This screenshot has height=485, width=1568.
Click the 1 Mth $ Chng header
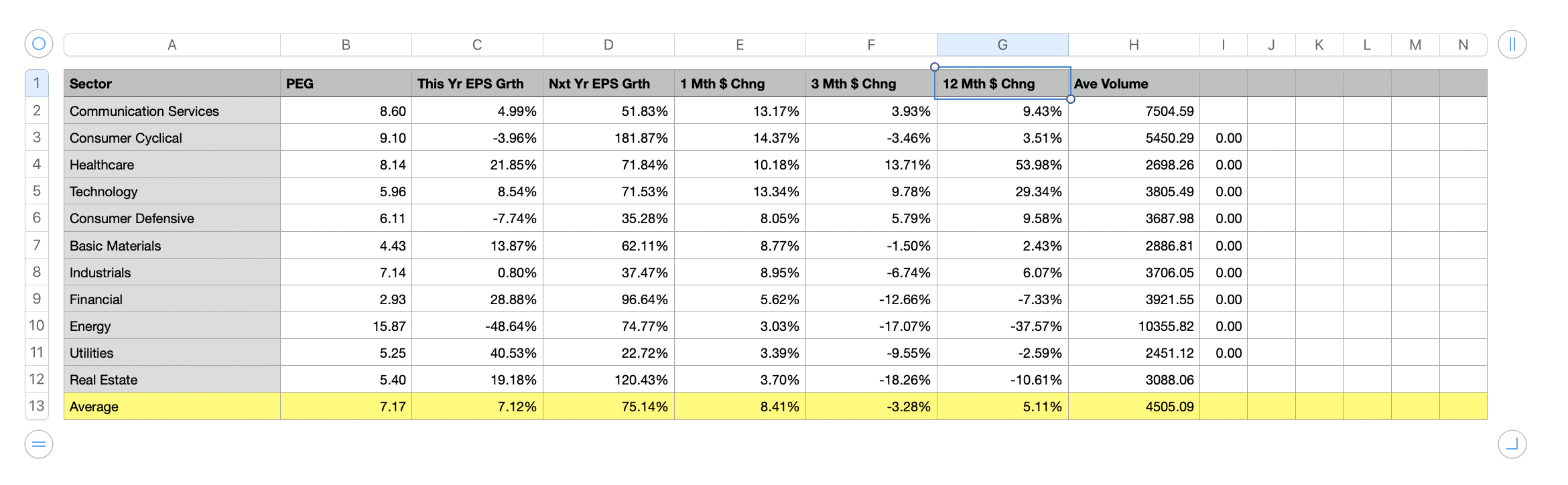[740, 84]
